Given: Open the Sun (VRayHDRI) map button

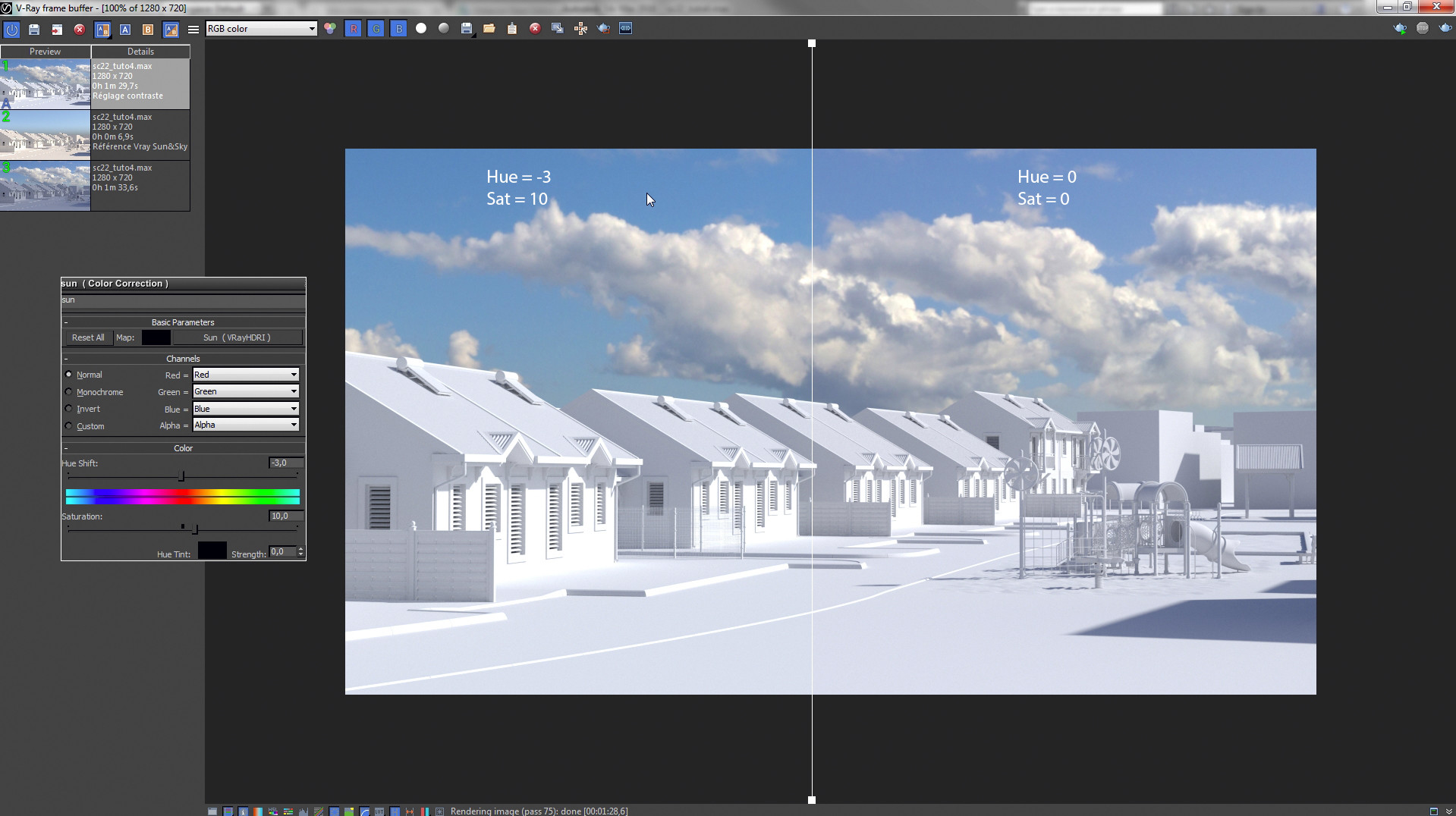Looking at the screenshot, I should [237, 337].
